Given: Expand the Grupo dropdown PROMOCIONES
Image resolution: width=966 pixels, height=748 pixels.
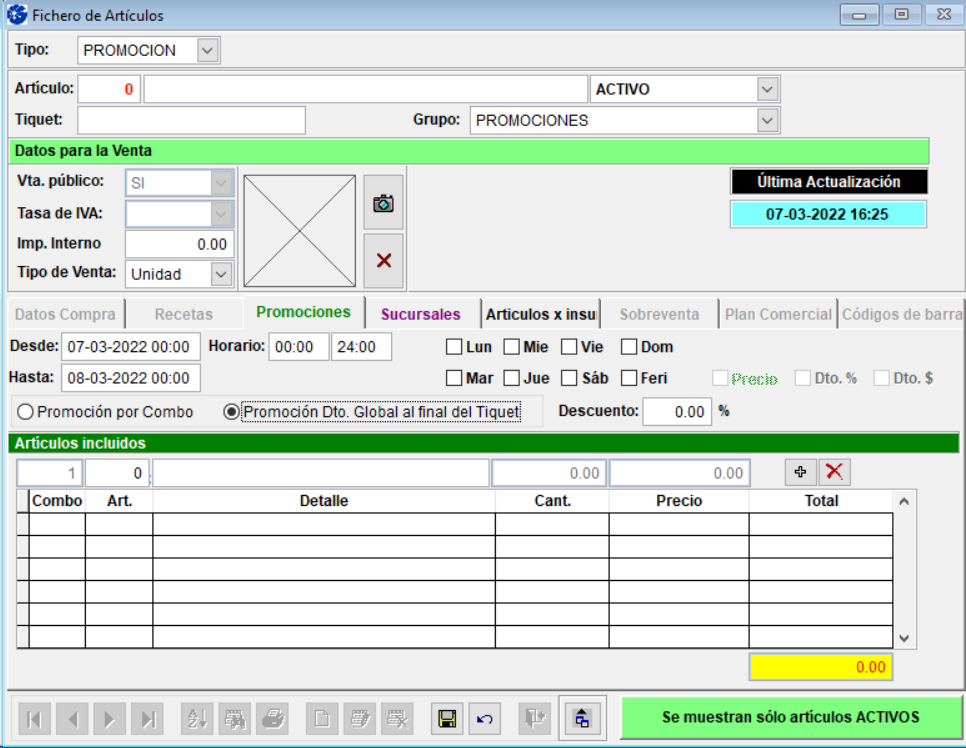Looking at the screenshot, I should point(767,120).
